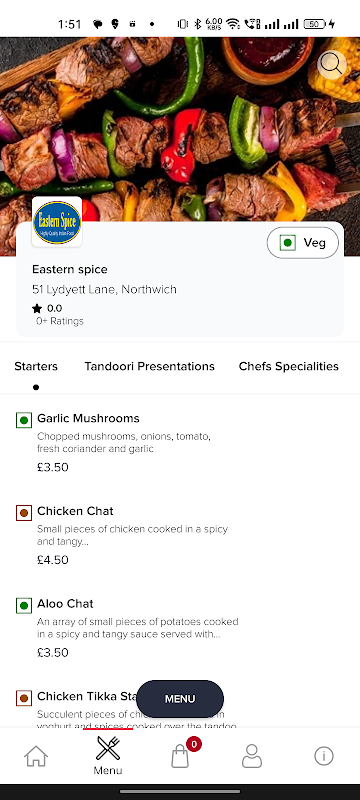This screenshot has width=360, height=800.
Task: Tap the cart badge showing 0
Action: point(194,744)
